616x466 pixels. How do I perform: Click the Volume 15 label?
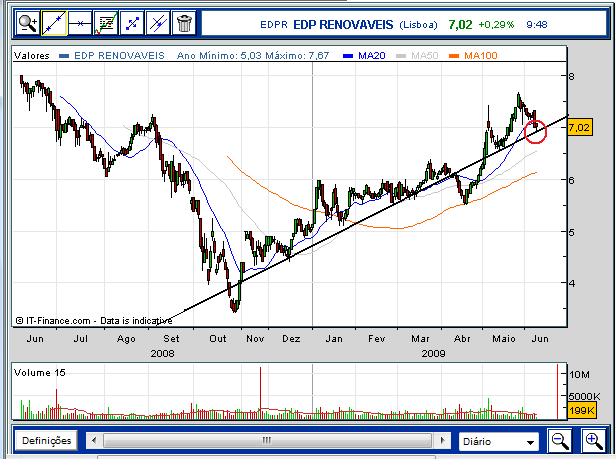[39, 372]
